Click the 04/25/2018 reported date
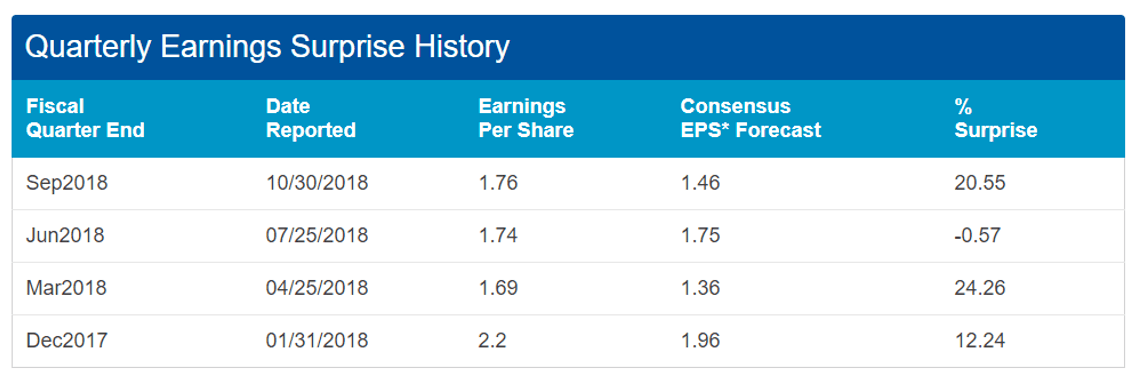1138x378 pixels. click(317, 288)
